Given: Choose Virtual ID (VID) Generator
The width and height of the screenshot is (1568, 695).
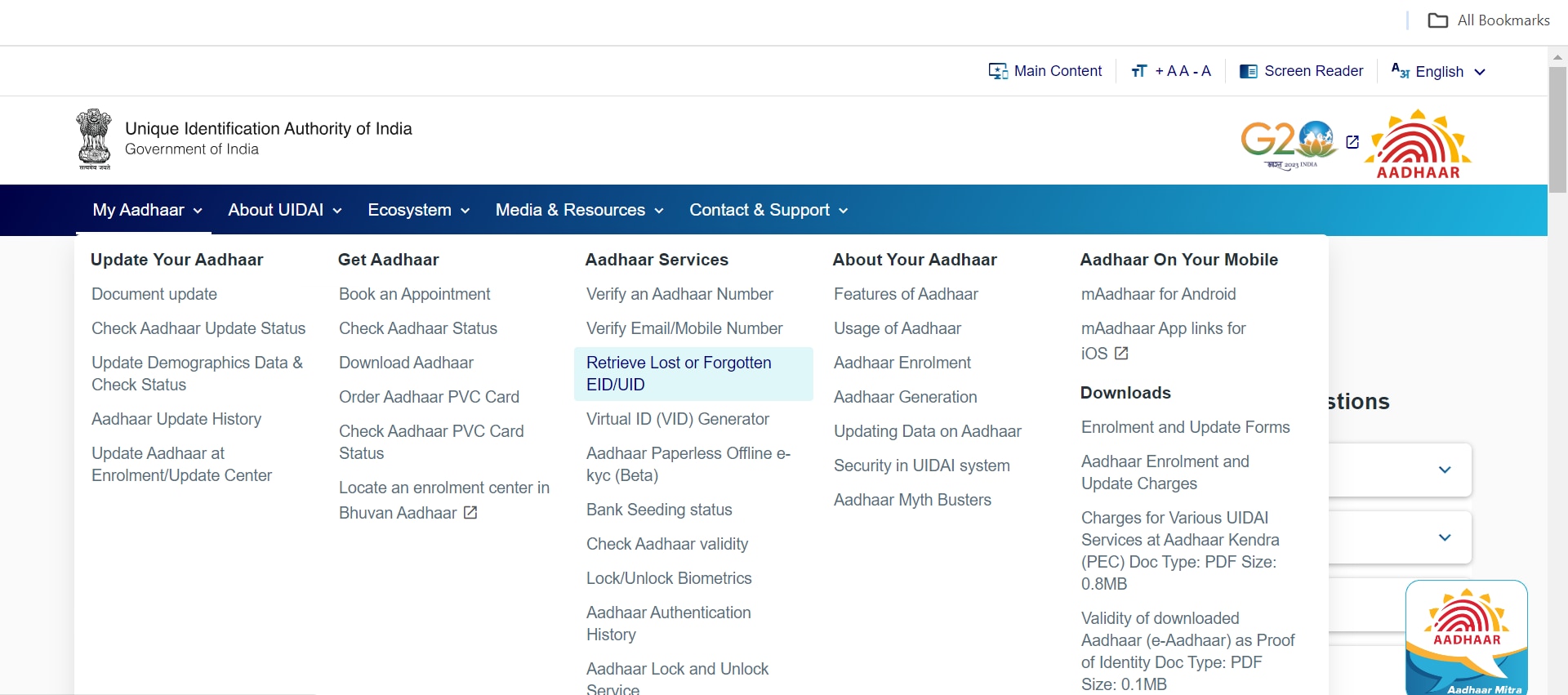Looking at the screenshot, I should [678, 419].
